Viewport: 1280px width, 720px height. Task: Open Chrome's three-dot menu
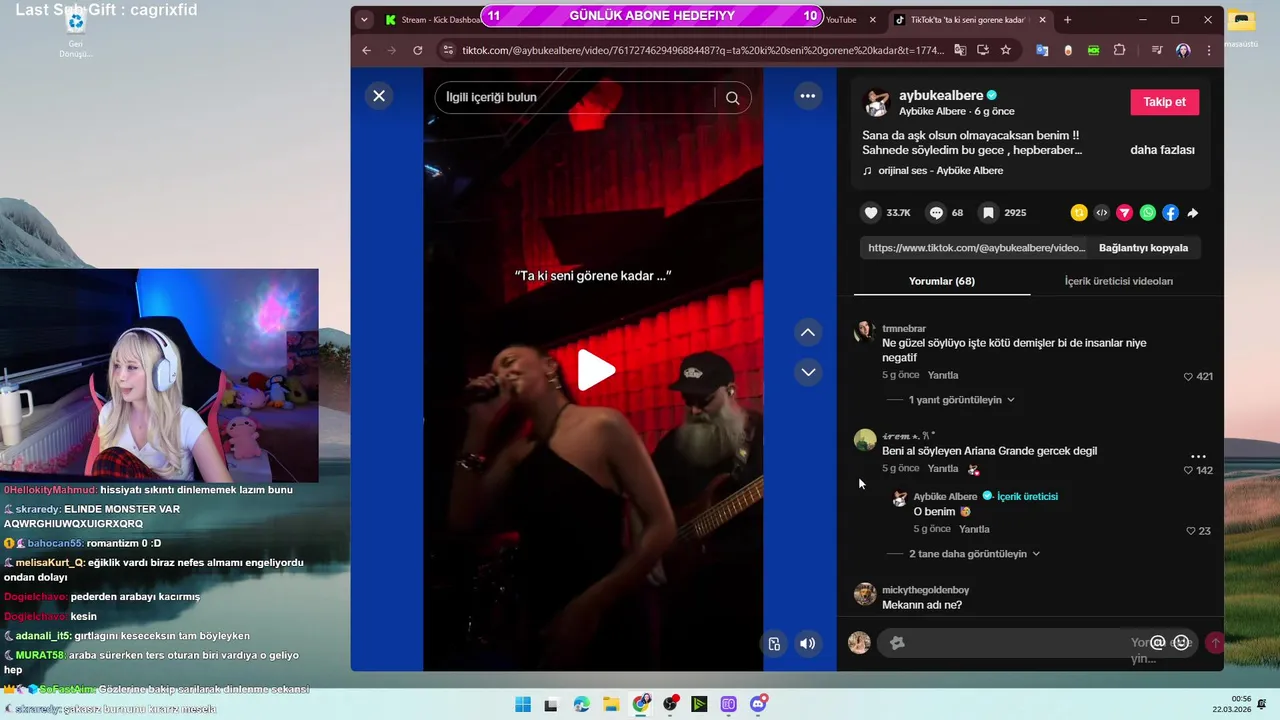tap(1209, 50)
